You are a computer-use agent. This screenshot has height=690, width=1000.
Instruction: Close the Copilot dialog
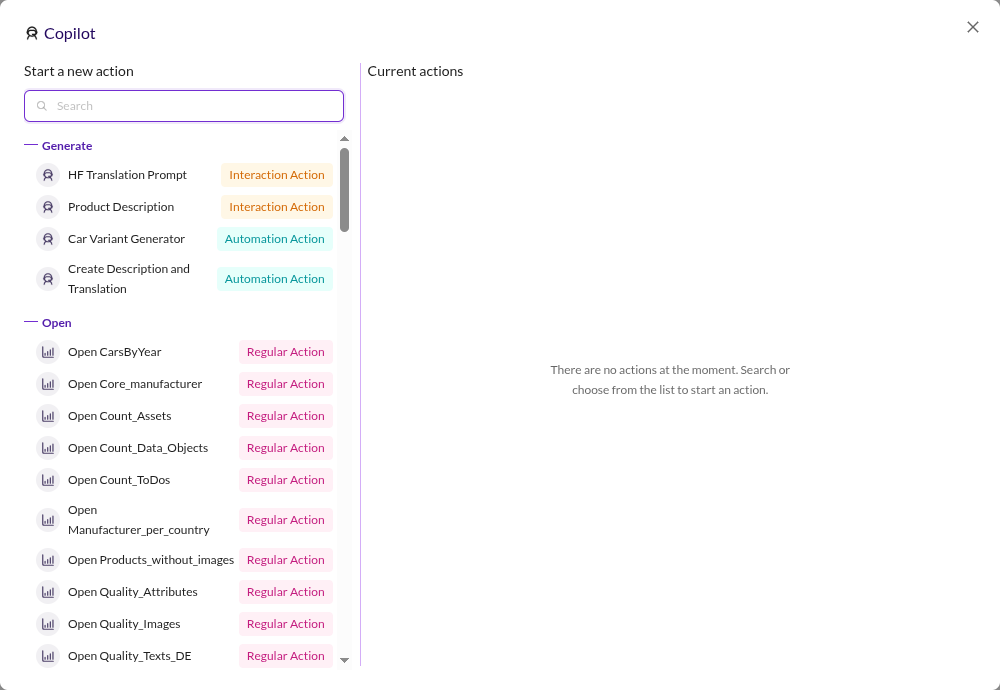tap(973, 27)
